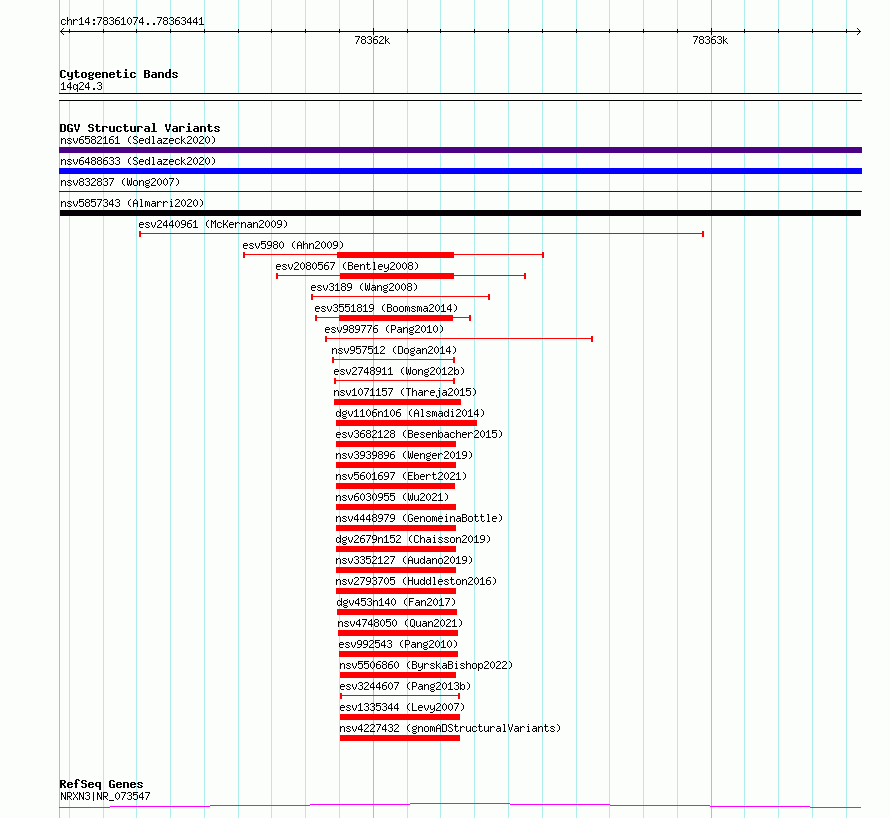Open variant nsv4448979 (GenomeinaBottle)
This screenshot has width=890, height=818.
419,518
